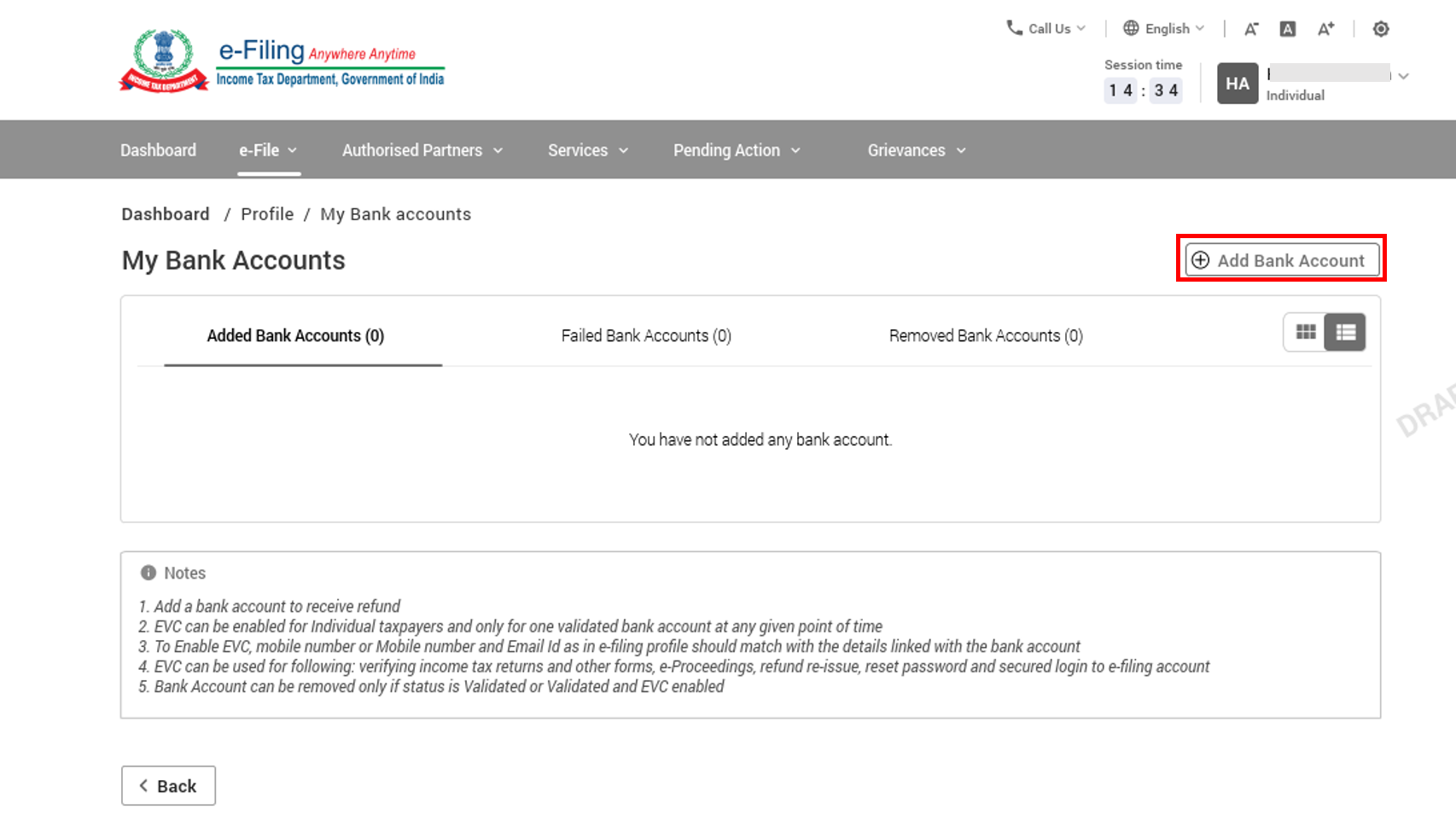This screenshot has height=827, width=1456.
Task: Expand the Call Us dropdown
Action: [1046, 29]
